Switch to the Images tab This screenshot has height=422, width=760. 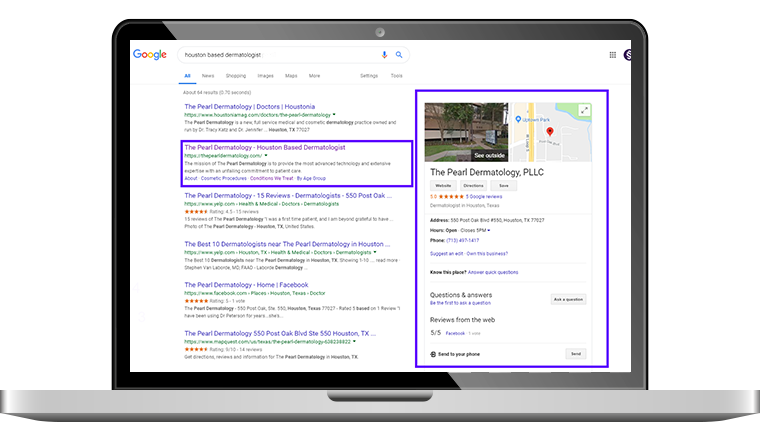[x=266, y=76]
